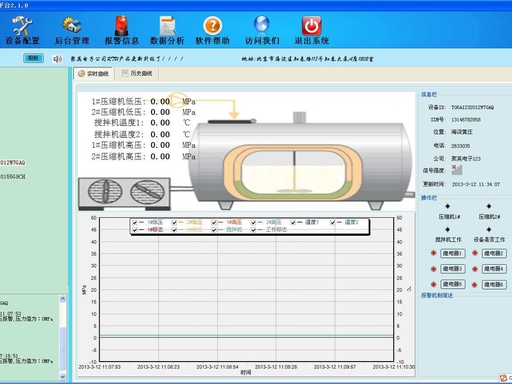
Task: Toggle the 搅拌机 series checkbox
Action: (214, 230)
